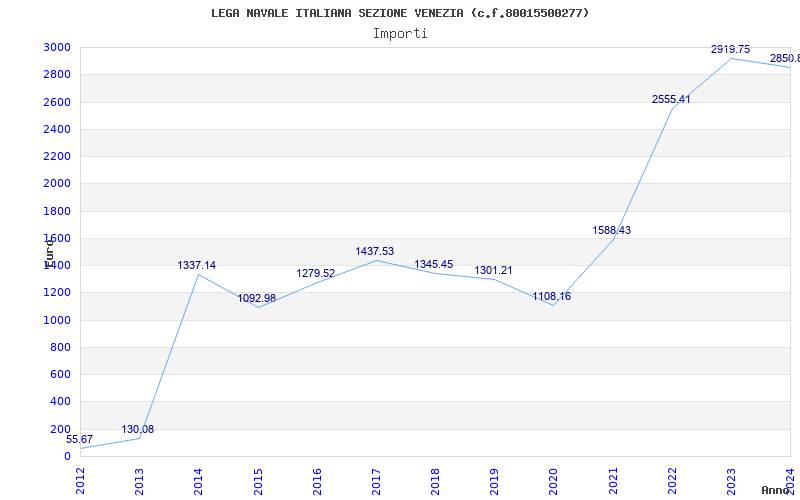Click y-axis tick label 2000
The height and width of the screenshot is (500, 800).
click(x=57, y=184)
